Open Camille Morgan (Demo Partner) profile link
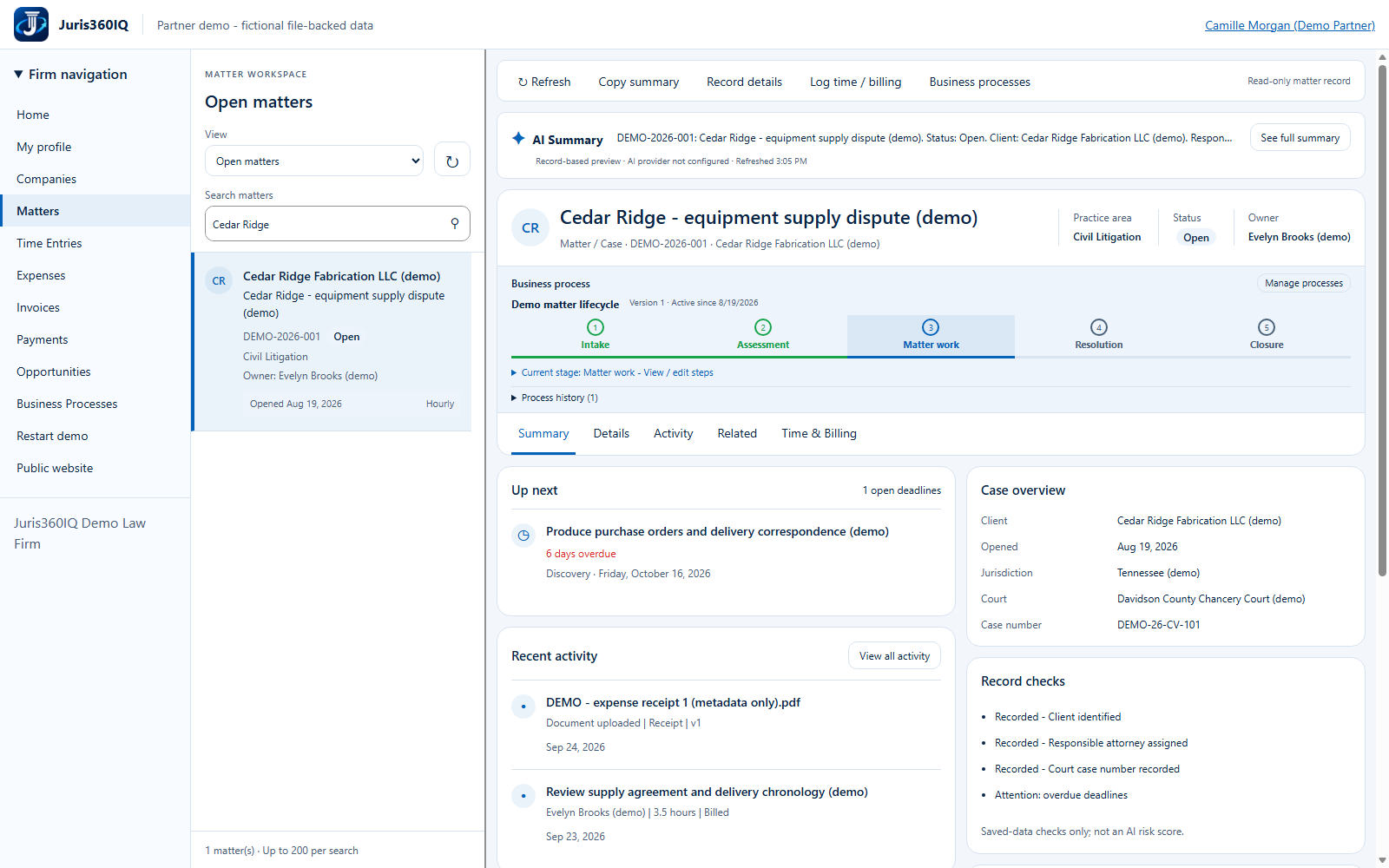Image resolution: width=1389 pixels, height=868 pixels. click(x=1290, y=25)
